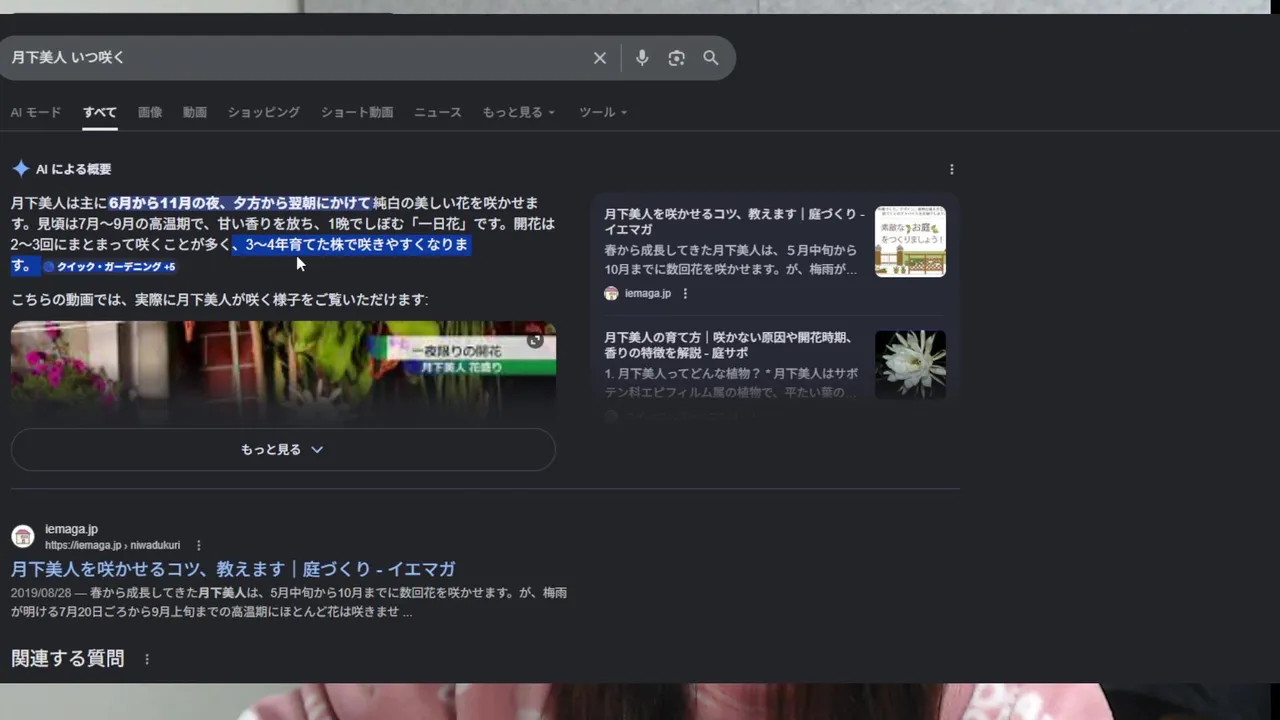The height and width of the screenshot is (720, 1280).
Task: Open the ニュース tab
Action: pyautogui.click(x=438, y=112)
